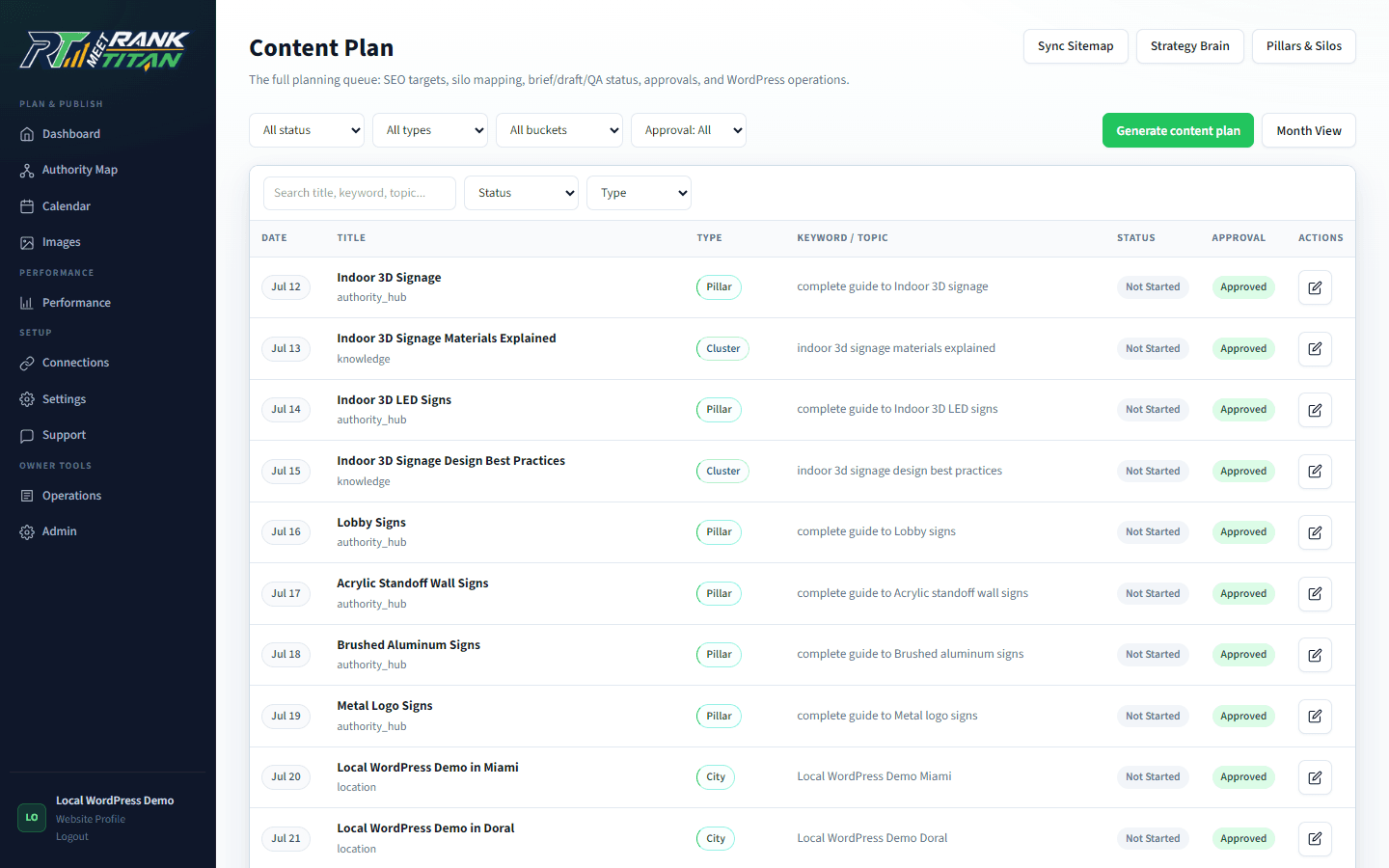Edit Indoor 3D Signage Design Best Practices row

coord(1315,472)
